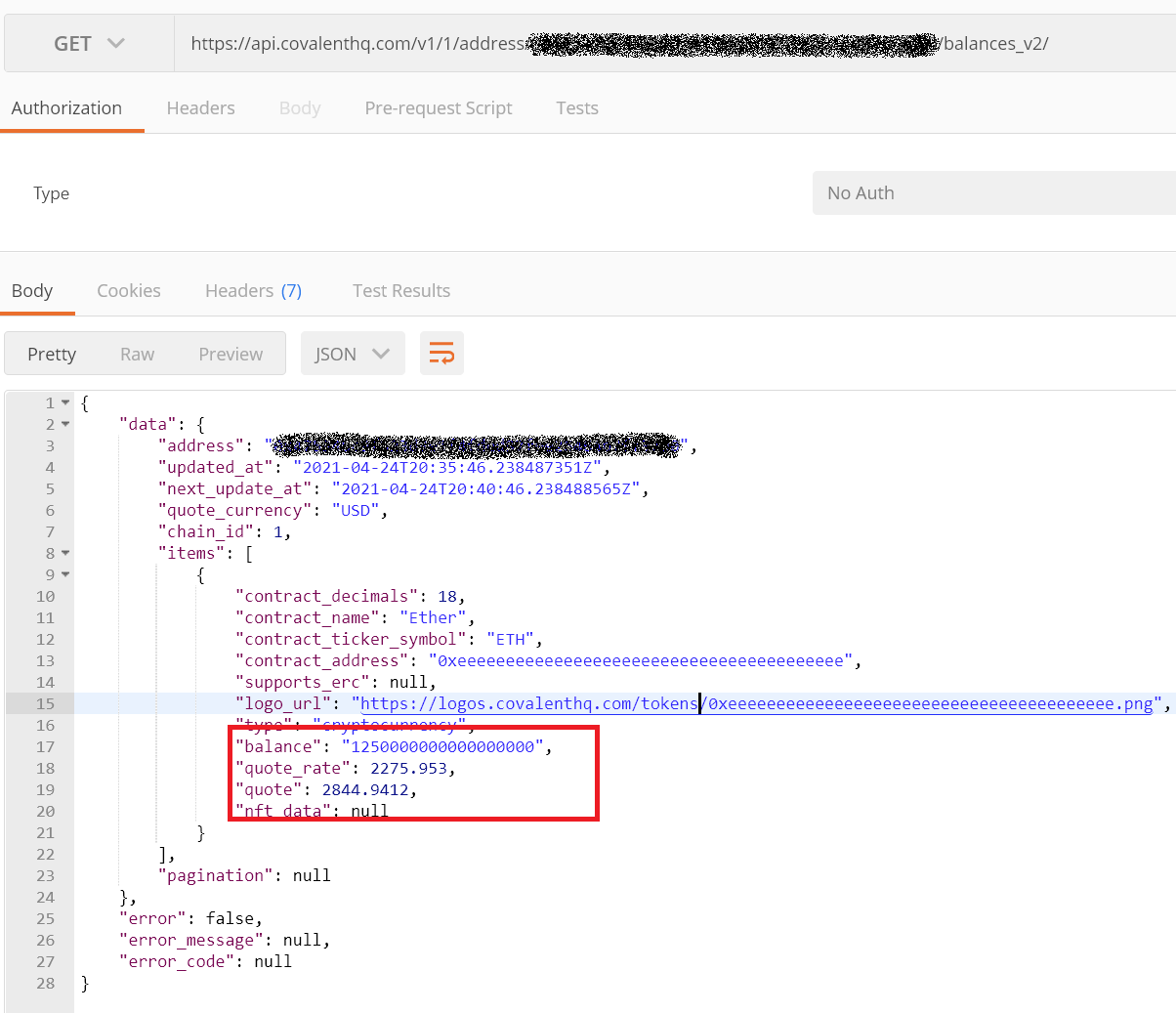The width and height of the screenshot is (1176, 1013).
Task: Toggle the wrap lines icon
Action: pyautogui.click(x=441, y=354)
